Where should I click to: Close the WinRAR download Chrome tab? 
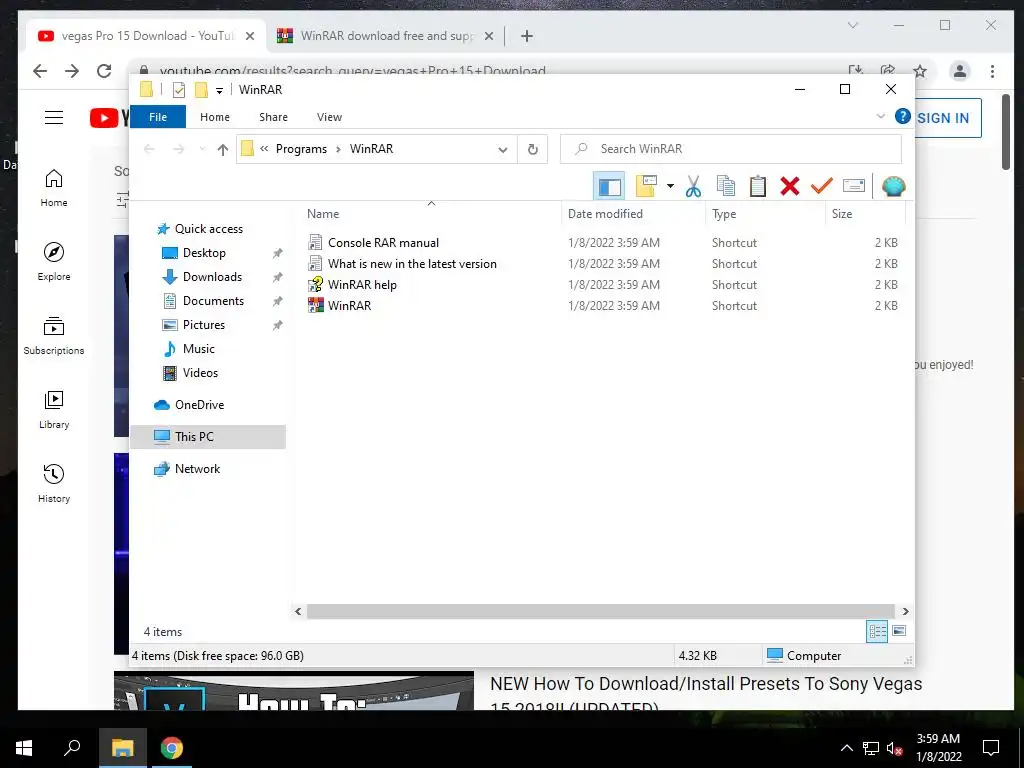tap(488, 36)
